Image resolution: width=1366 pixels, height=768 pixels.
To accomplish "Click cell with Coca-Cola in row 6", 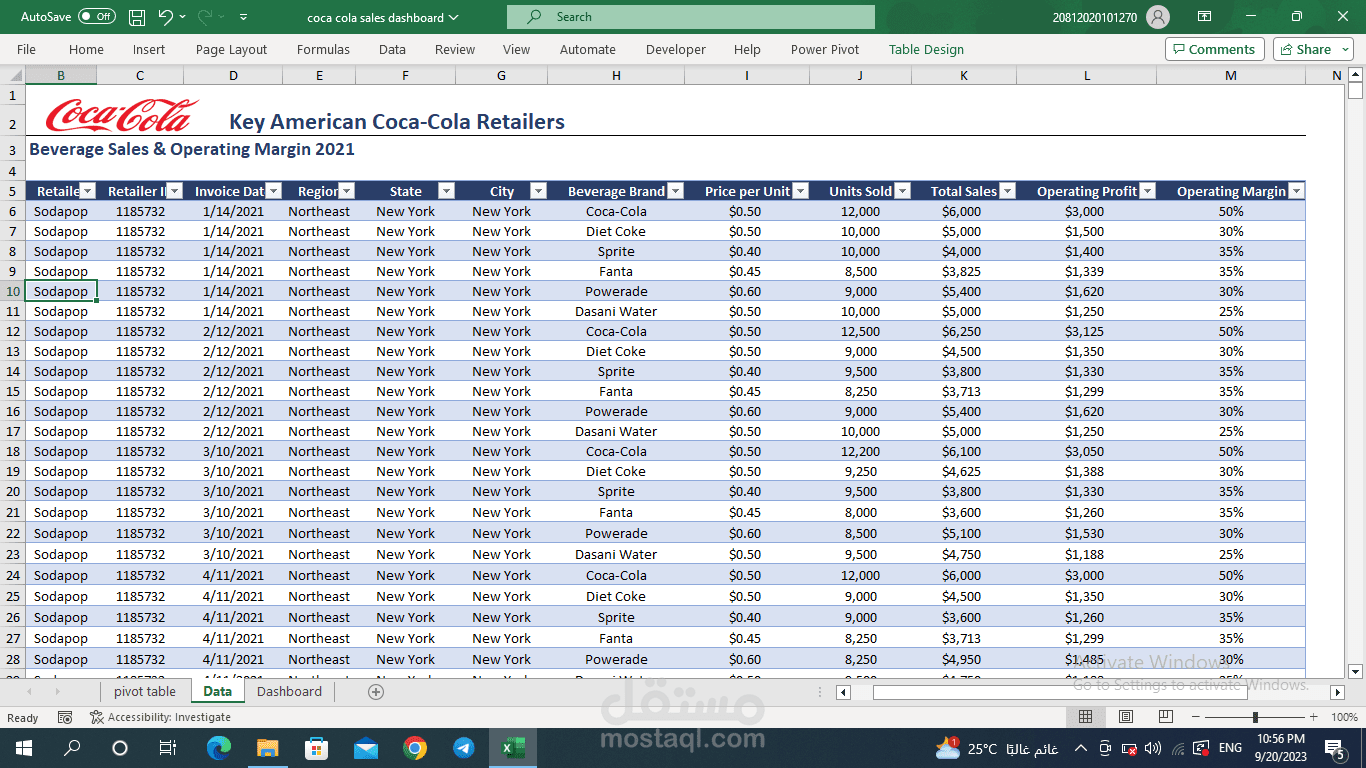I will pyautogui.click(x=616, y=211).
